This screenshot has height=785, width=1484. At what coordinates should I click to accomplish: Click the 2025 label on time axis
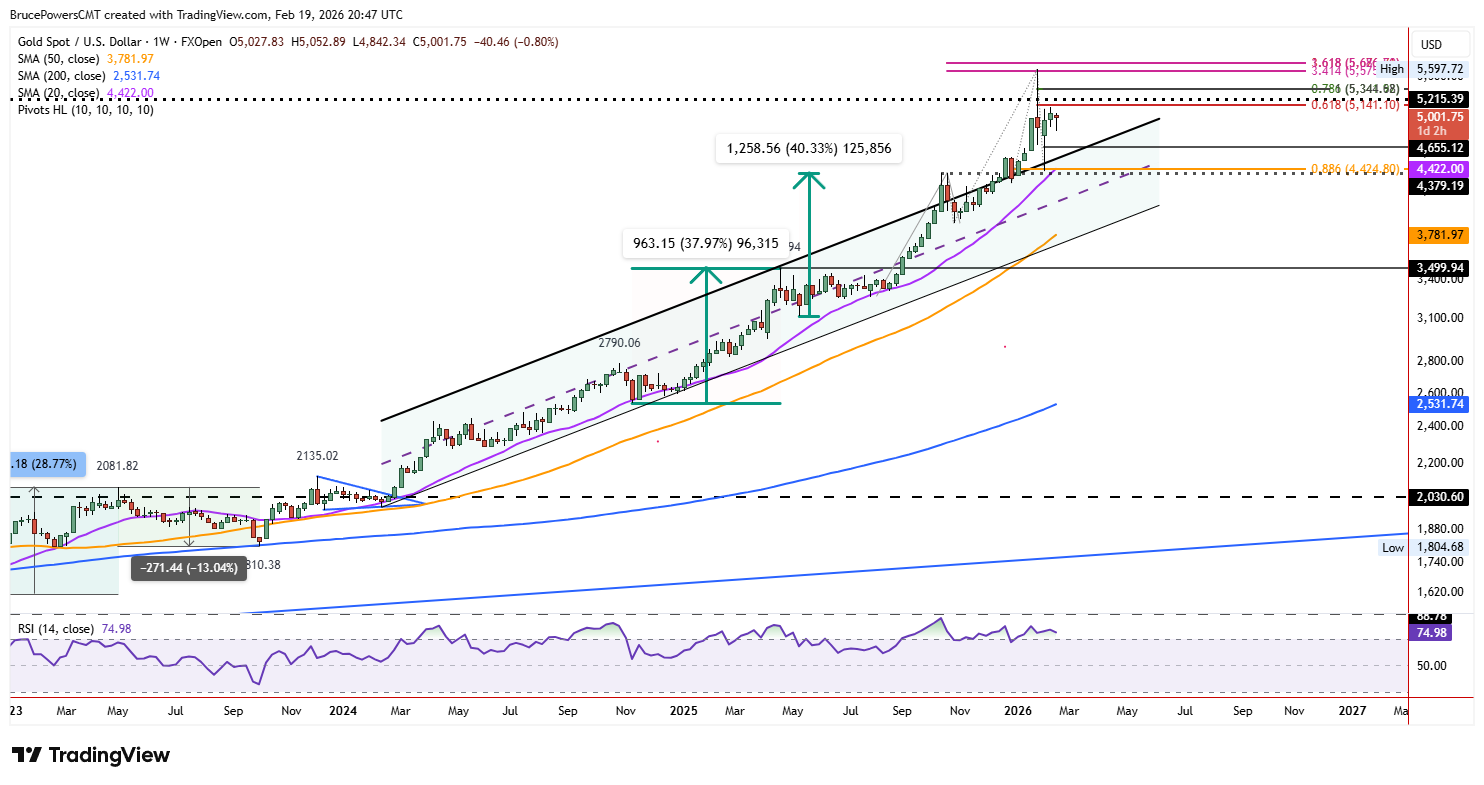pos(684,710)
